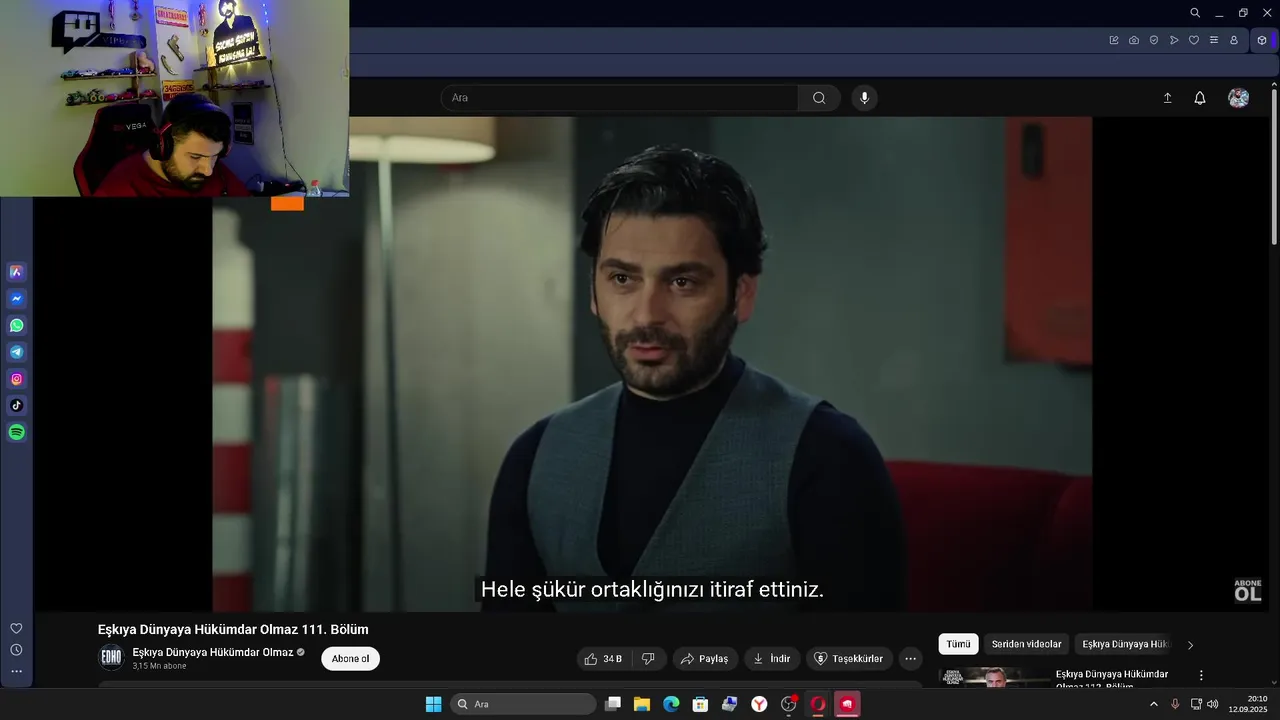Viewport: 1280px width, 720px height.
Task: Focus the YouTube search field Ara
Action: [x=619, y=98]
